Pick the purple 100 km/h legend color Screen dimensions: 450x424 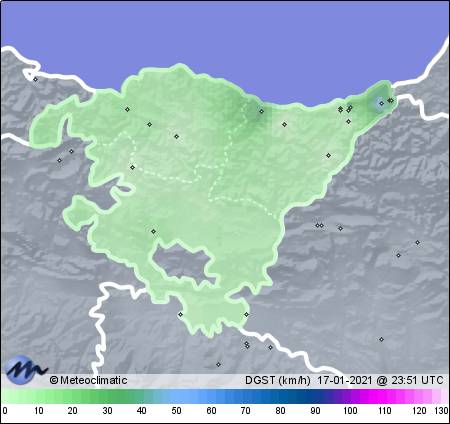point(350,397)
